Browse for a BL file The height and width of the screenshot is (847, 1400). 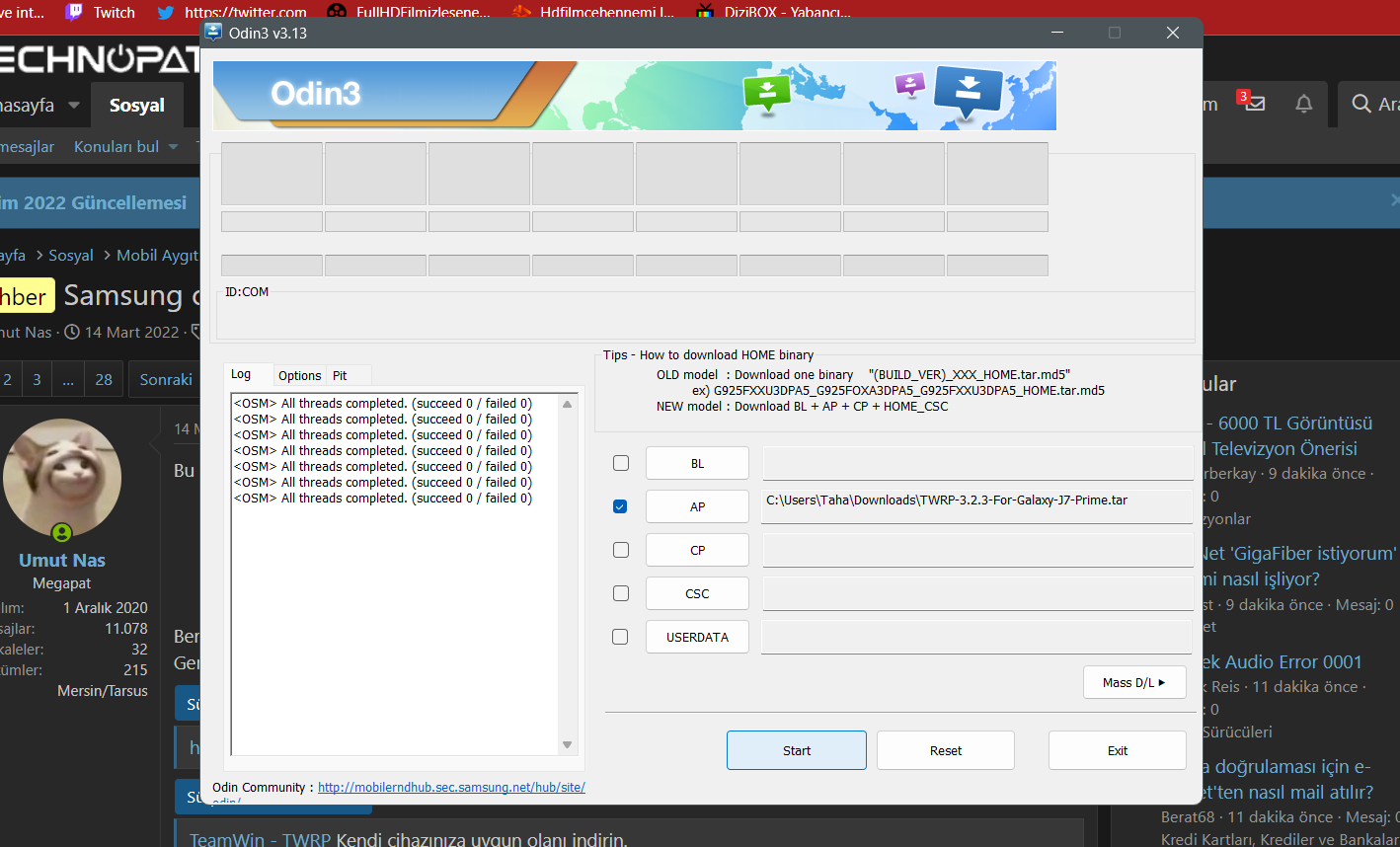click(697, 463)
